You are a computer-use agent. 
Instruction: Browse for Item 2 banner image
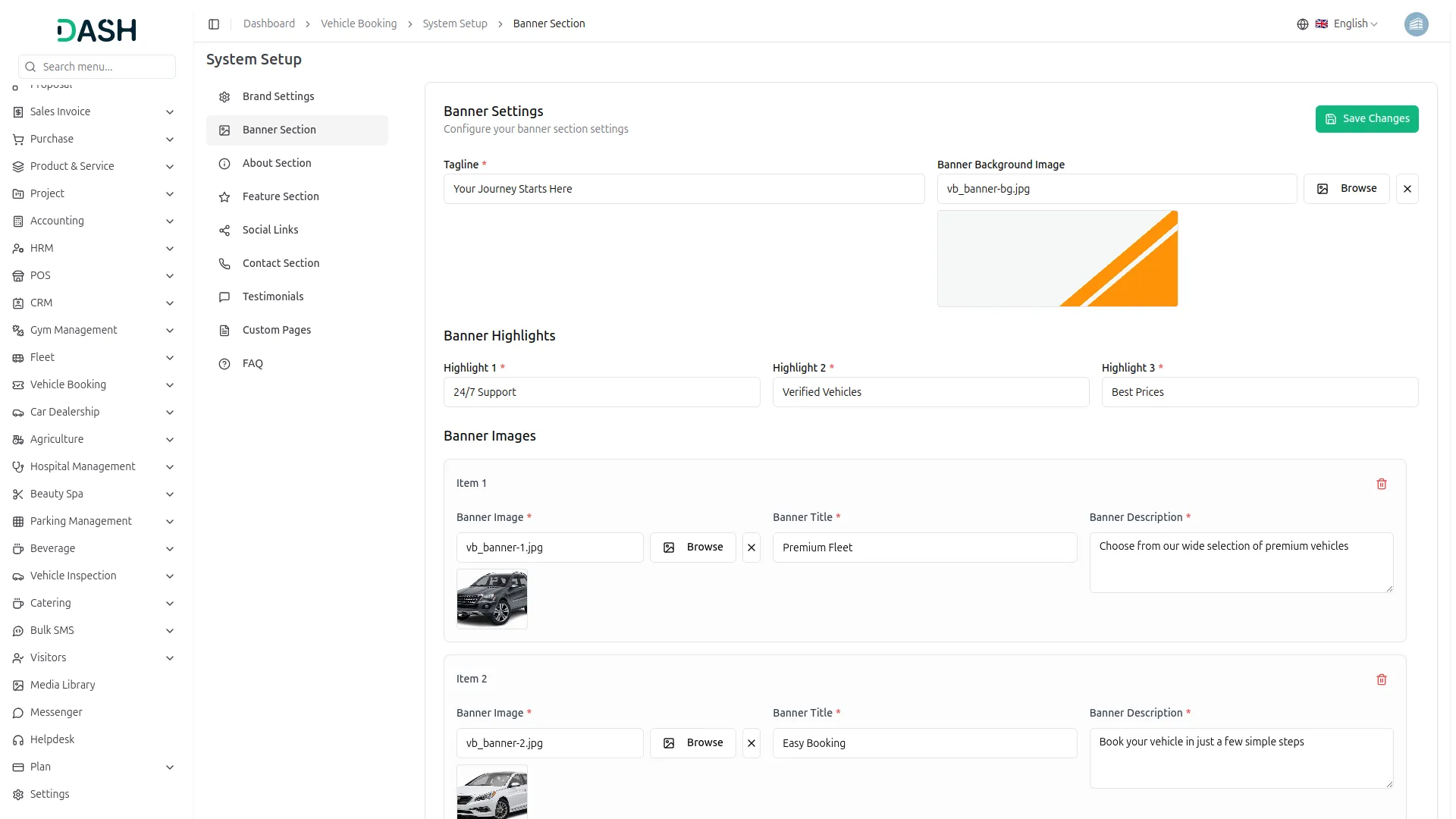coord(692,742)
